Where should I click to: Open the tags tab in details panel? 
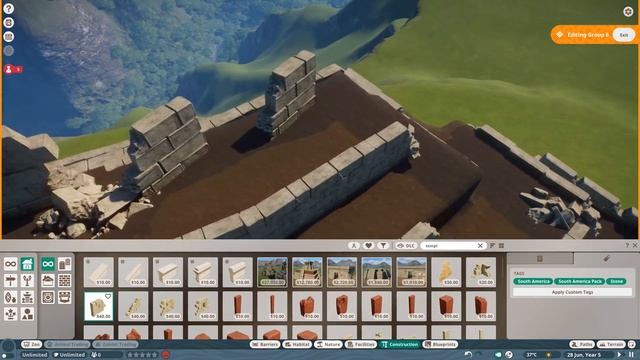(x=607, y=258)
